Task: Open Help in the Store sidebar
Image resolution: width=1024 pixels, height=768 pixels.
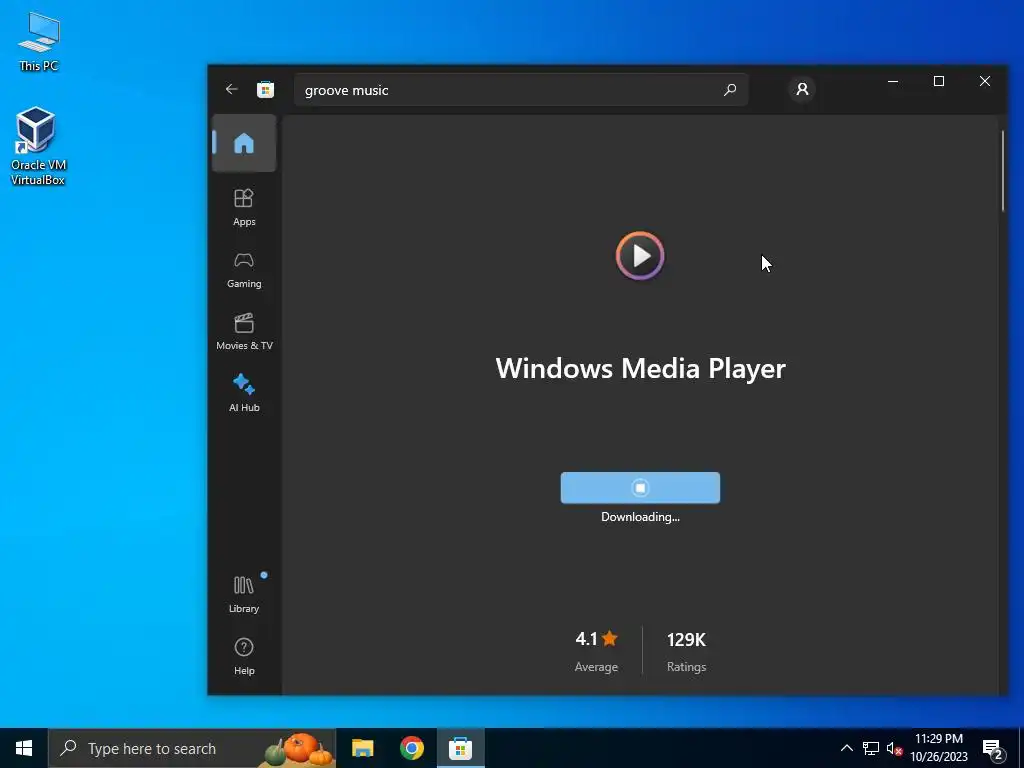Action: pos(244,656)
